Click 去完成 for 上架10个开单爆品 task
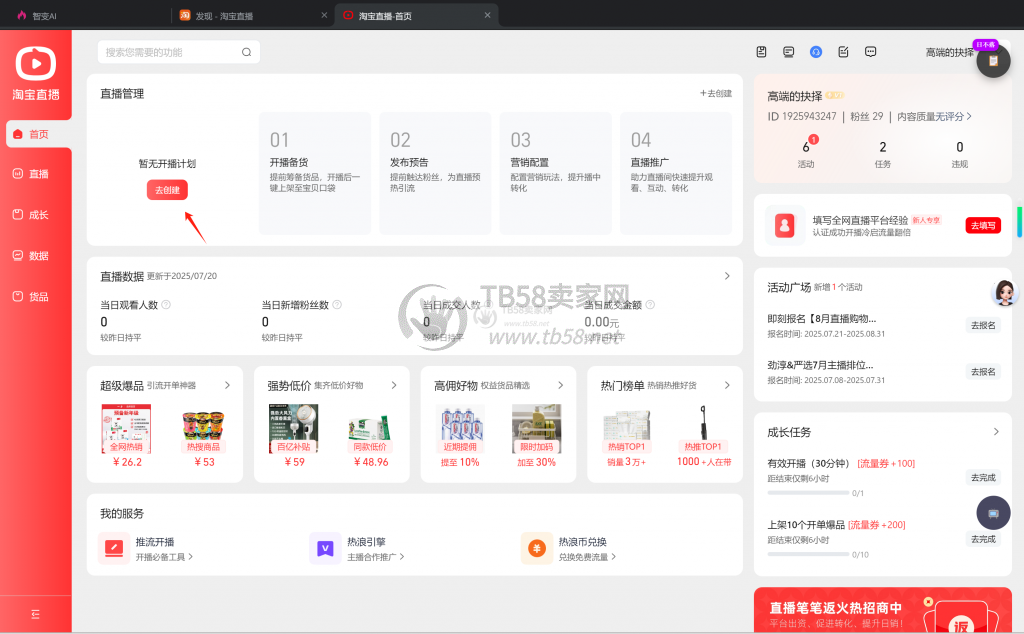Viewport: 1024px width, 634px height. [983, 539]
